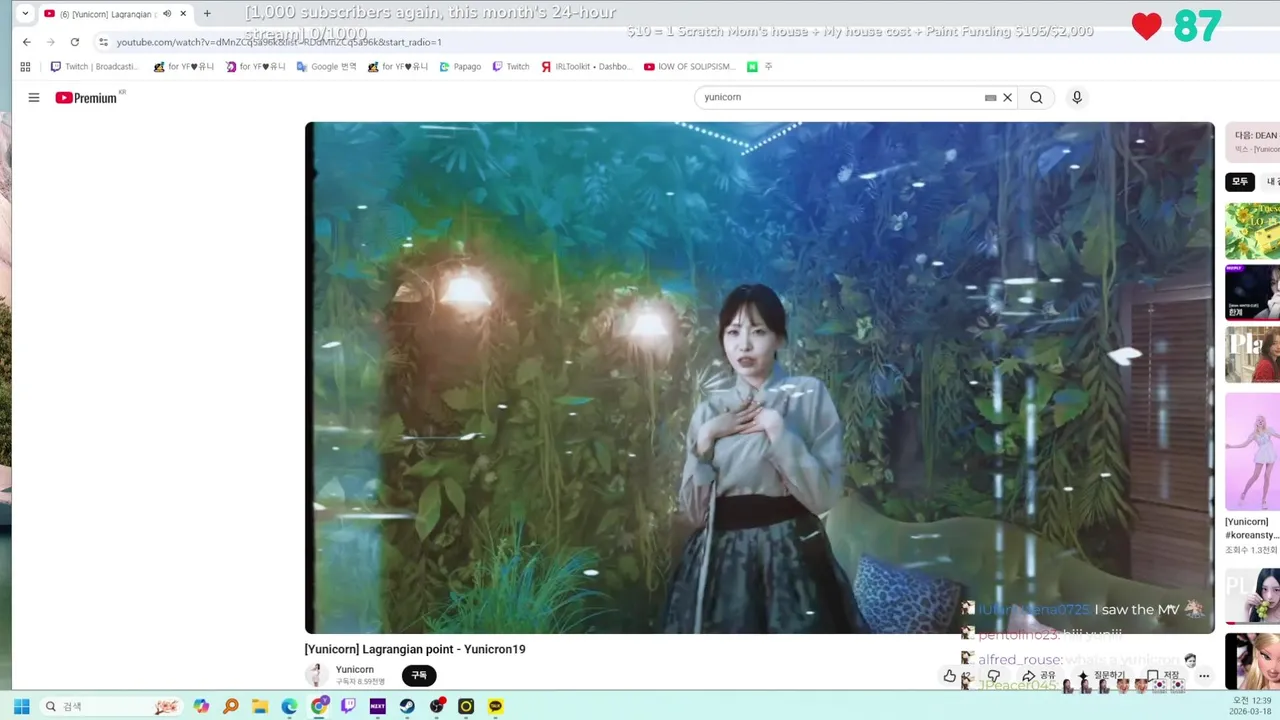Open IOW OF SOLIPSISM bookmark

(x=690, y=67)
